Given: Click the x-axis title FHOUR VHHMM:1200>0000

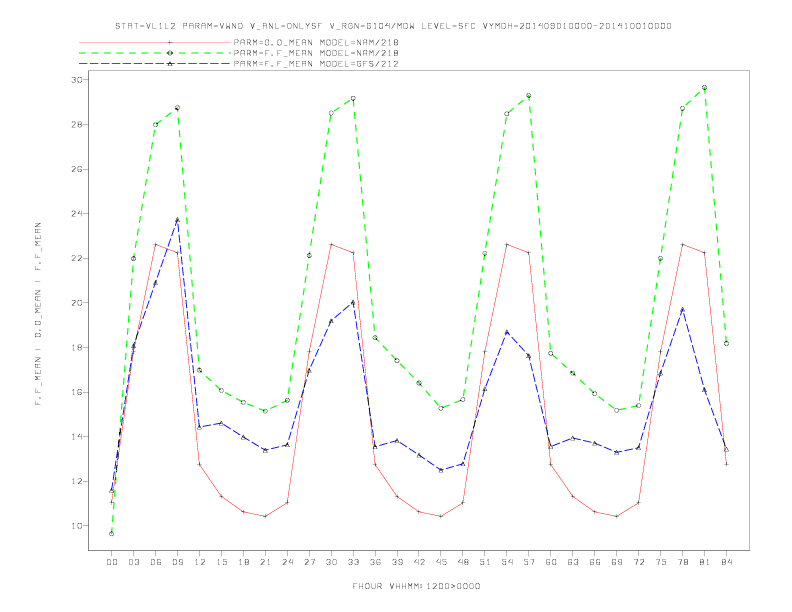Looking at the screenshot, I should (x=416, y=586).
